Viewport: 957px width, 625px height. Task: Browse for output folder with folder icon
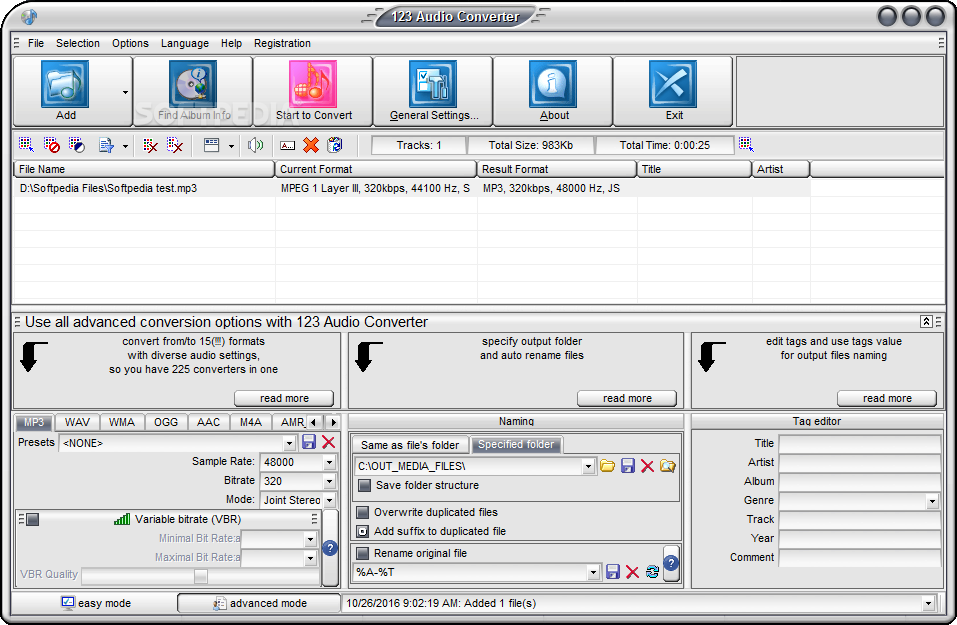pyautogui.click(x=607, y=466)
